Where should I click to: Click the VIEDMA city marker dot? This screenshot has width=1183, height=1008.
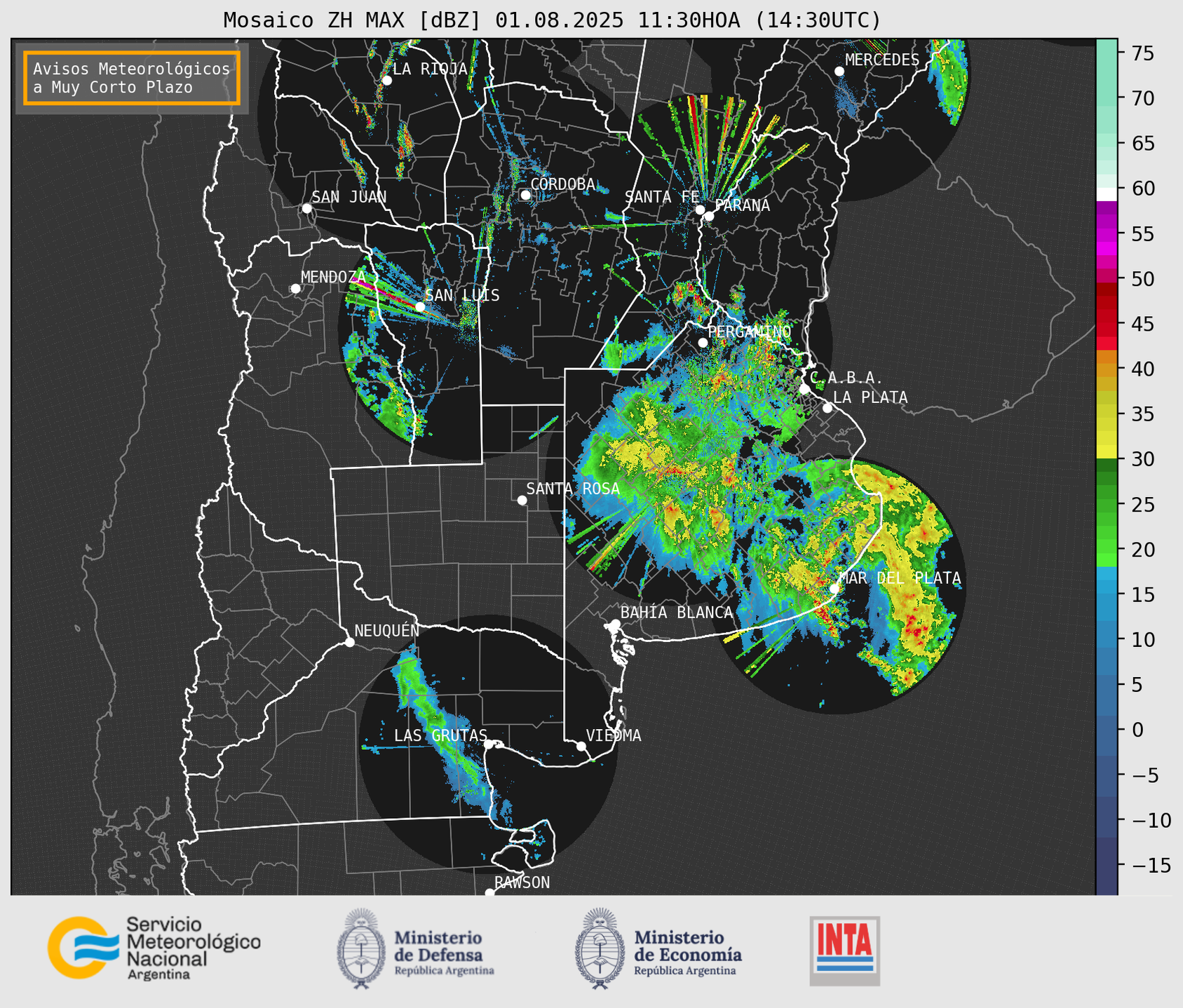pos(581,746)
